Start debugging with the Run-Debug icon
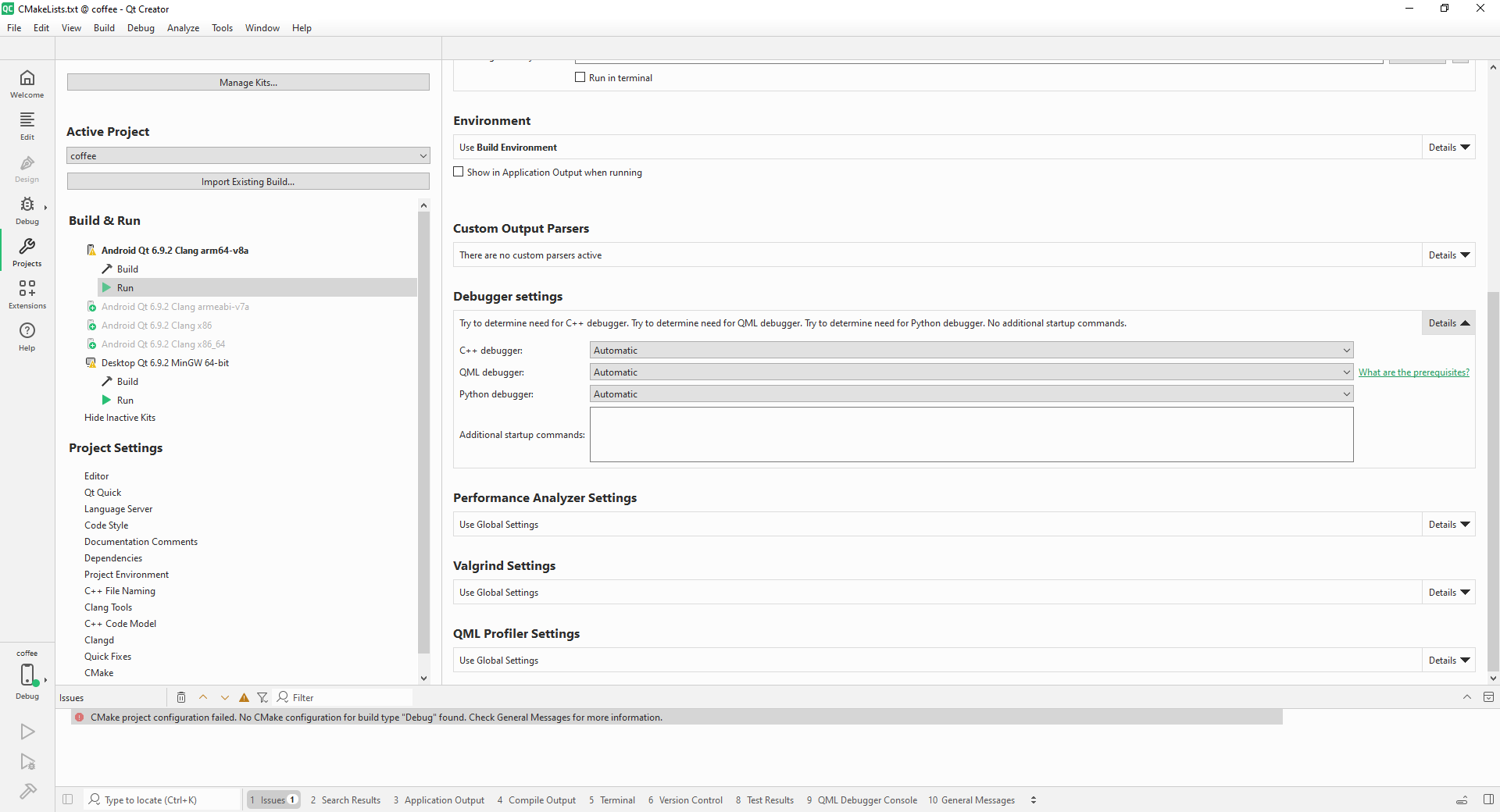This screenshot has height=812, width=1500. point(27,762)
